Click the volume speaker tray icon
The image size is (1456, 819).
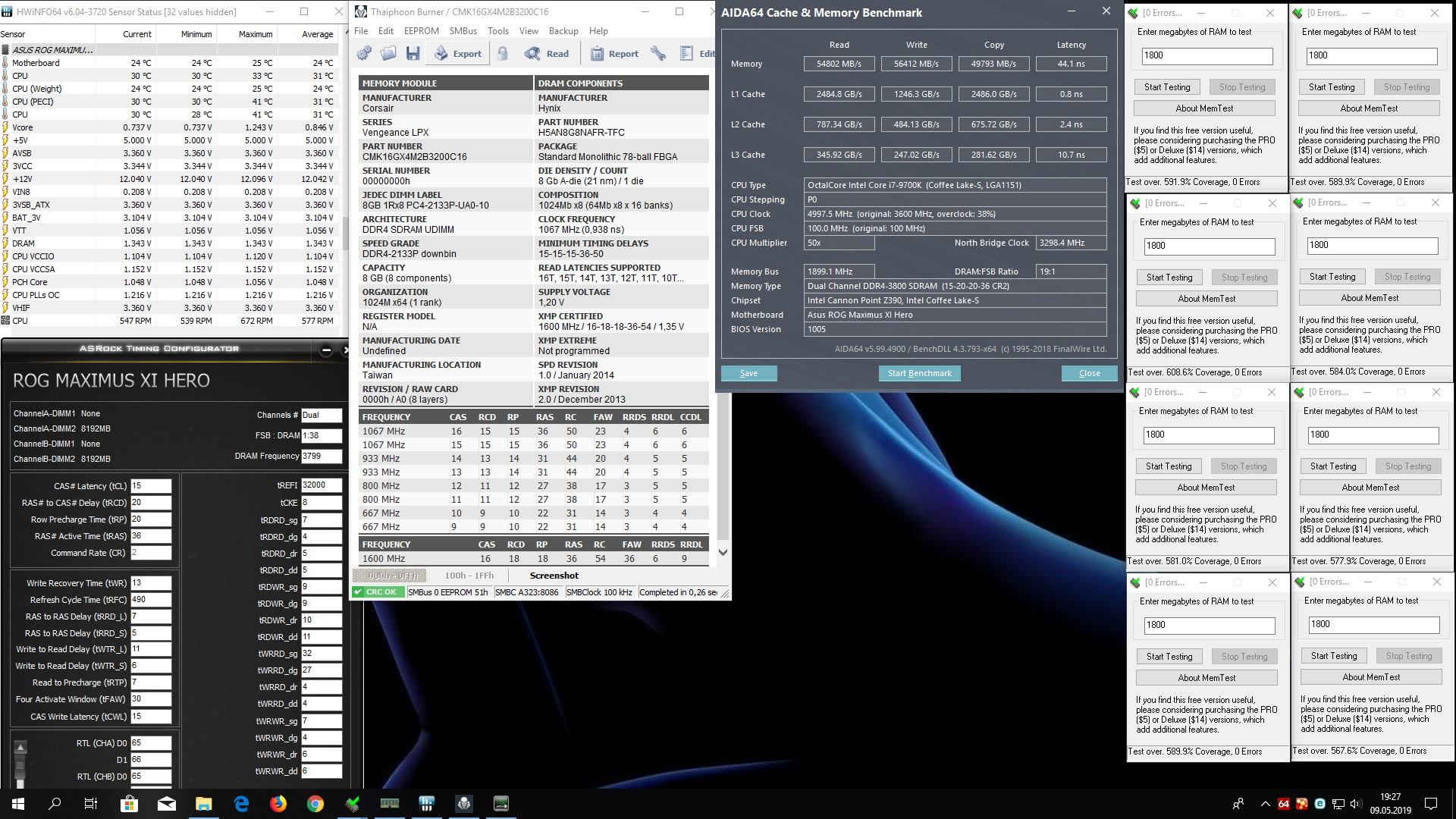[1355, 804]
